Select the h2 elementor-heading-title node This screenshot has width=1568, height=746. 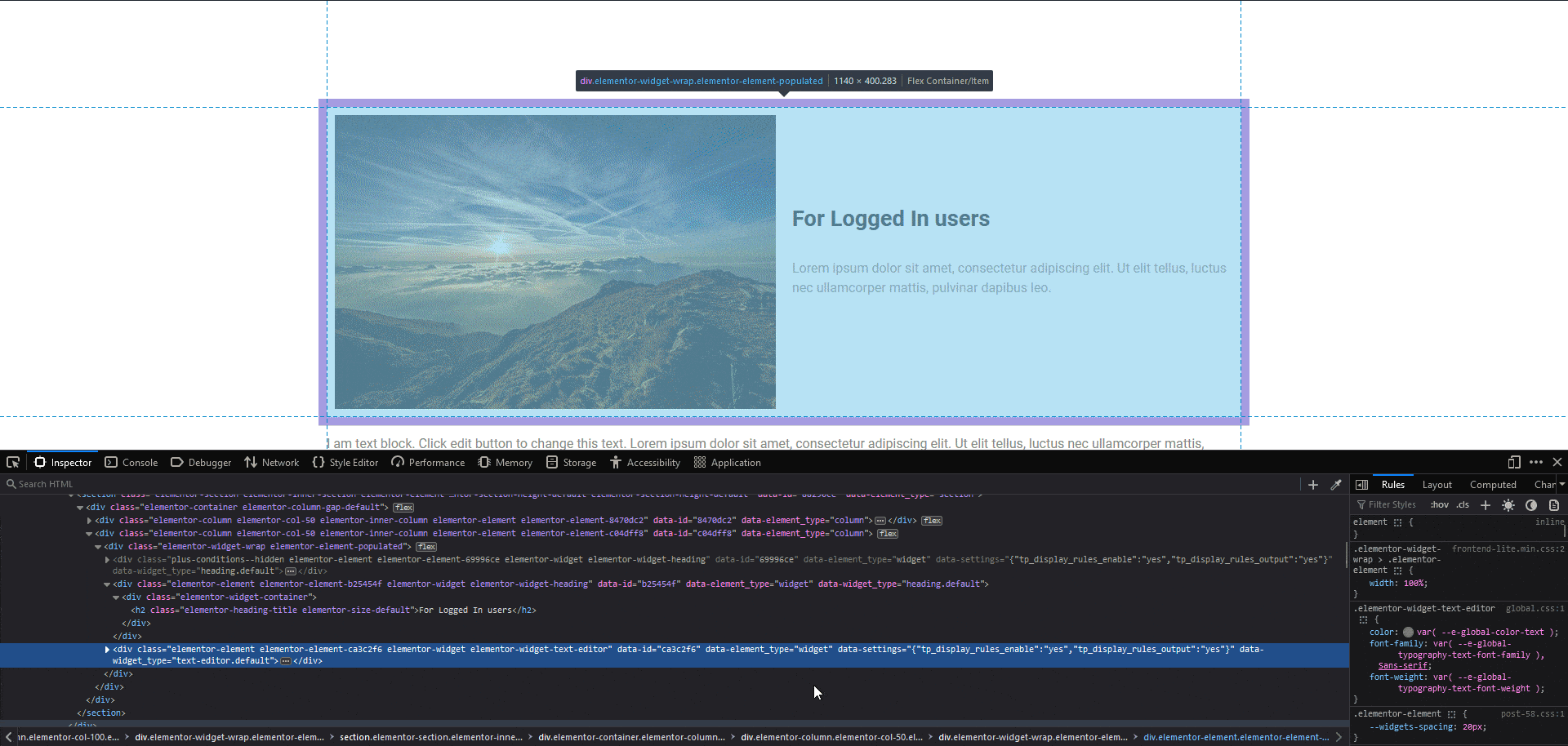(333, 611)
